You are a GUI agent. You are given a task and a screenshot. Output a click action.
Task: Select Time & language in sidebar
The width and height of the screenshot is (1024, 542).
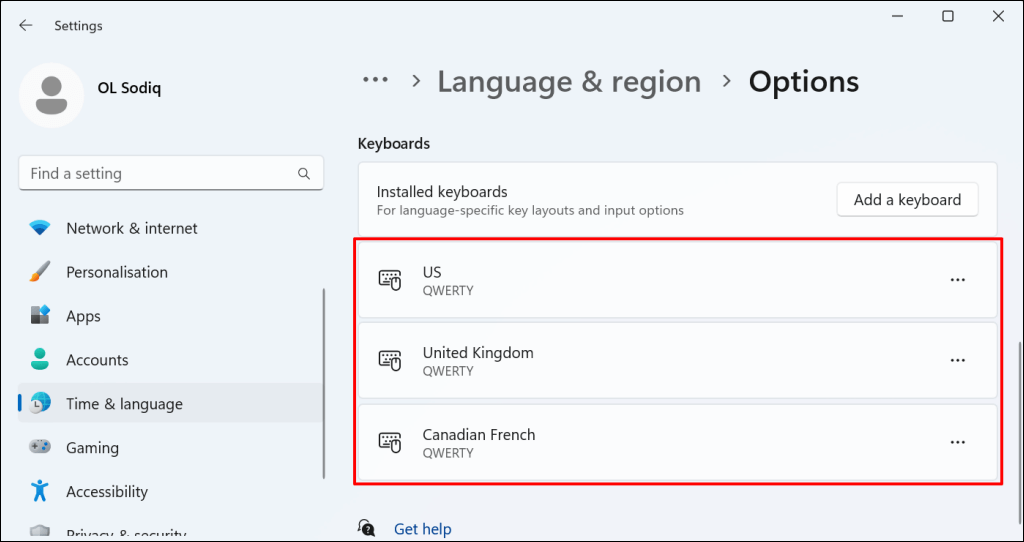pyautogui.click(x=124, y=404)
